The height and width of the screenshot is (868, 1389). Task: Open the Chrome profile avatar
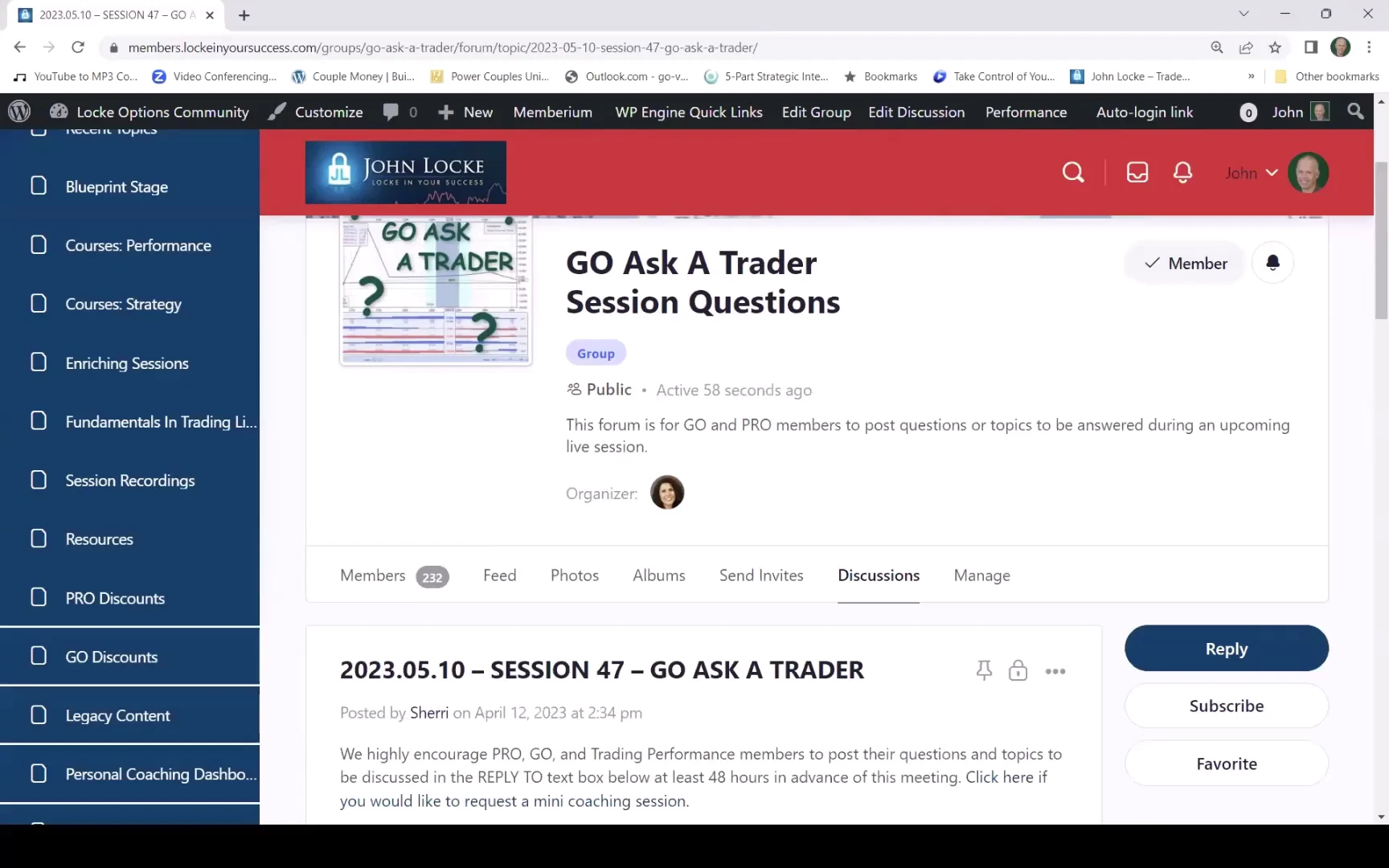(1340, 47)
